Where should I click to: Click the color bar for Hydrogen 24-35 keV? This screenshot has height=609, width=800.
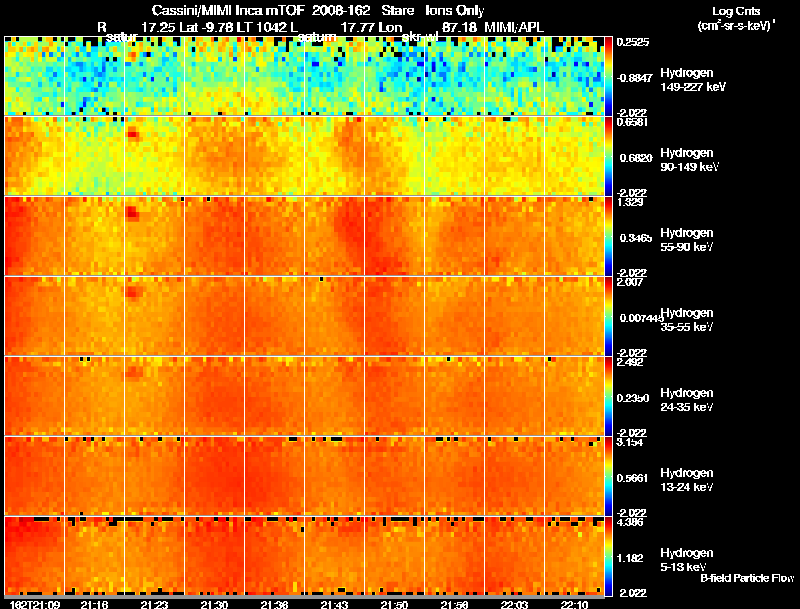point(608,396)
